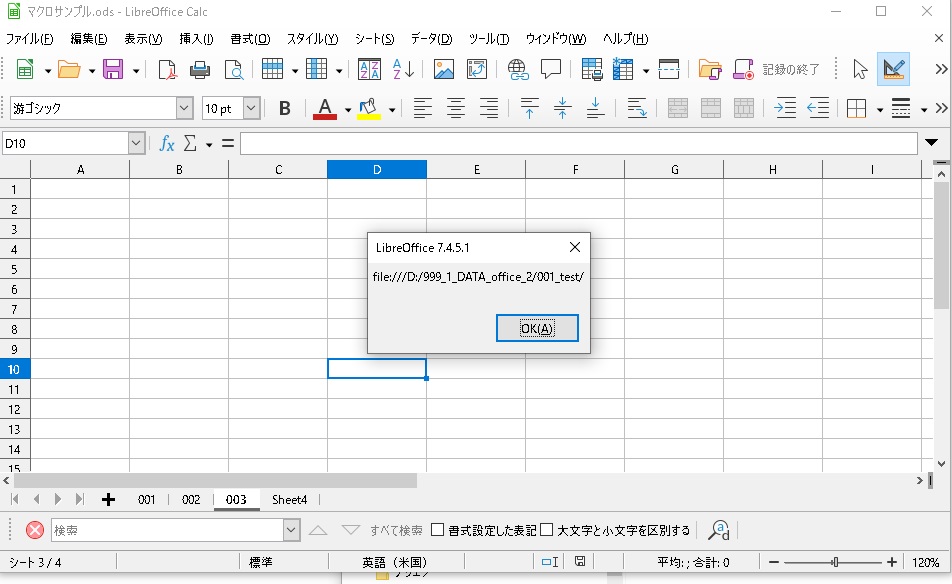Toggle 大文字と小文字を区別する checkbox
Viewport: 952px width, 584px height.
[615, 530]
